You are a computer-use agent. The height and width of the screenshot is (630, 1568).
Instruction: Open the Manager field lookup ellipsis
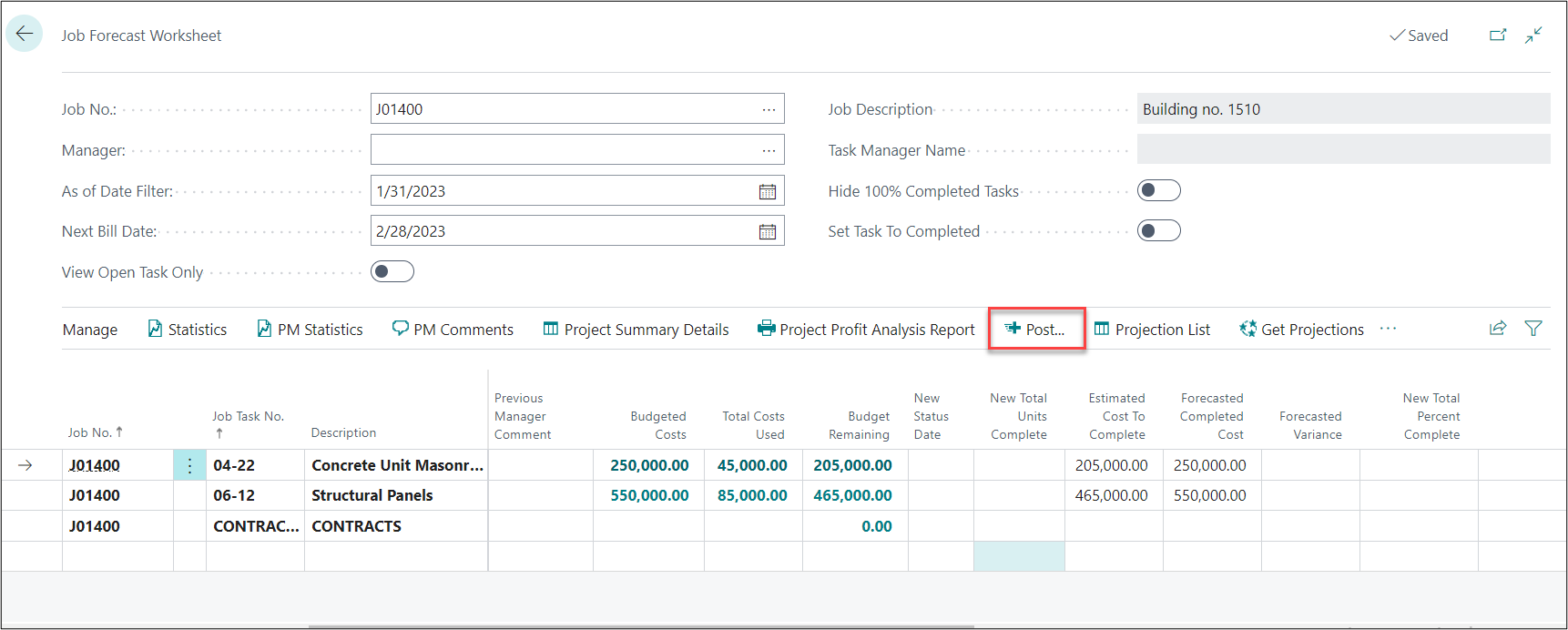pos(769,150)
